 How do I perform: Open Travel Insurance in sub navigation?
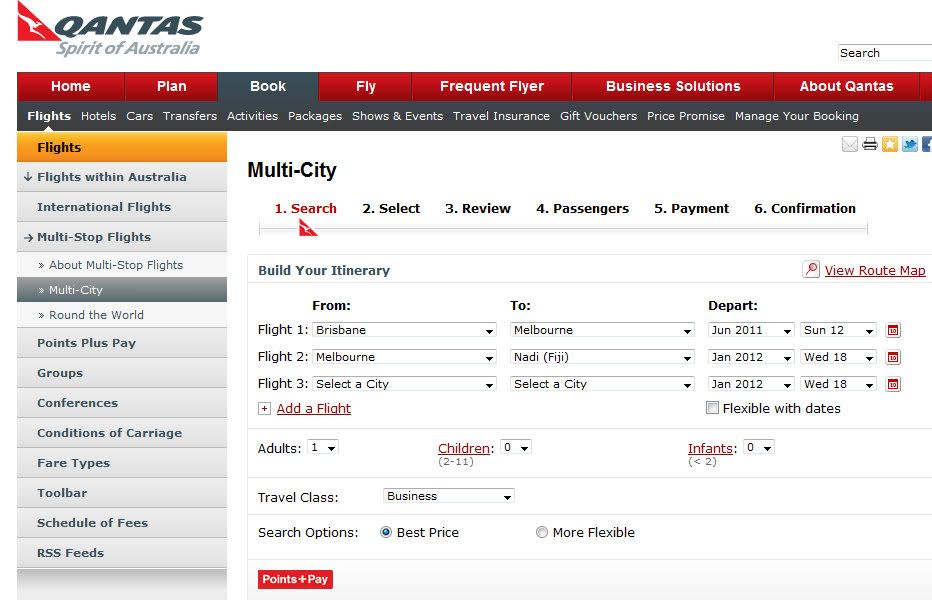(501, 116)
